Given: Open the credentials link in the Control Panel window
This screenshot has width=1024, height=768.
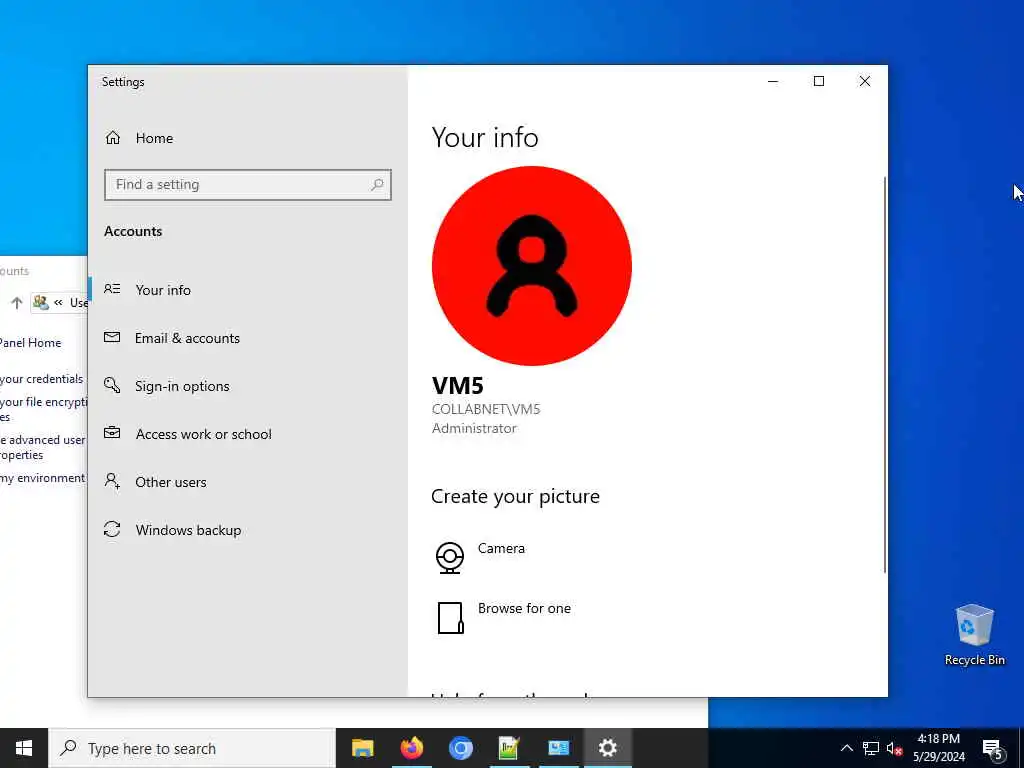Looking at the screenshot, I should click(42, 379).
